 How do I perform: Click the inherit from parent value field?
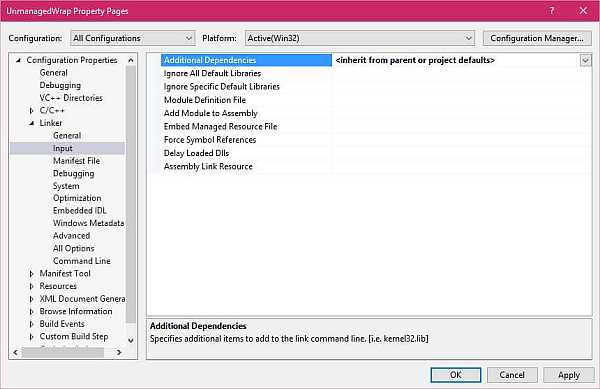pyautogui.click(x=457, y=60)
